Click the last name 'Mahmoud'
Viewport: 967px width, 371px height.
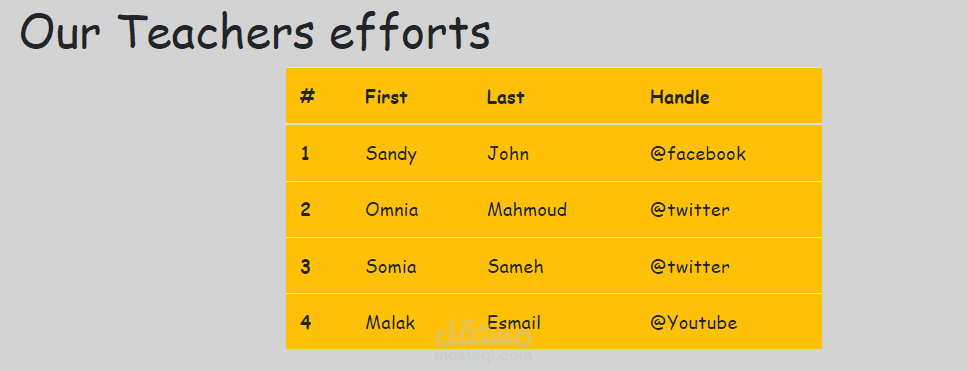pos(527,210)
